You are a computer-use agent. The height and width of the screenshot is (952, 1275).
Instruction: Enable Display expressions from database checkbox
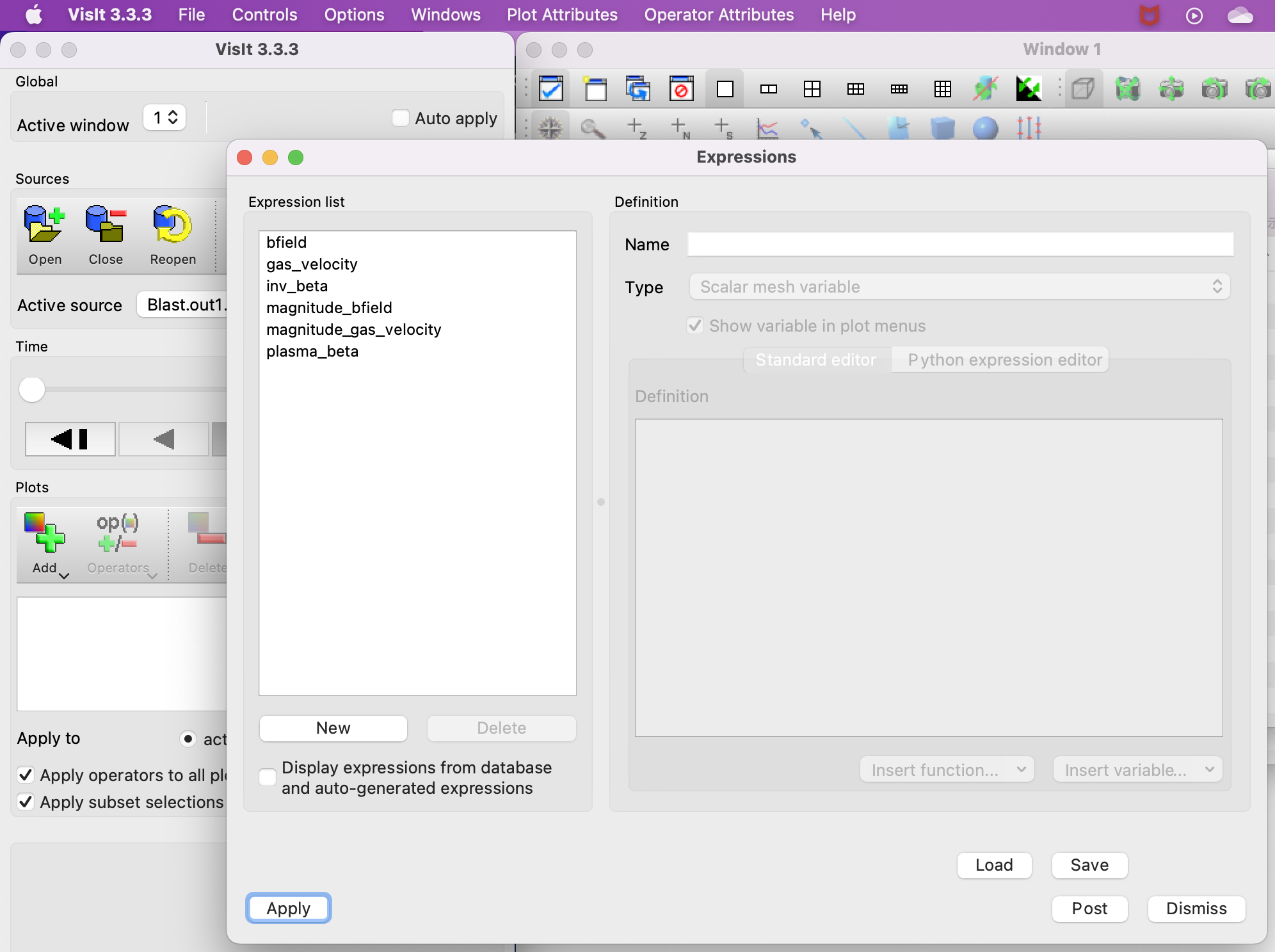[268, 777]
